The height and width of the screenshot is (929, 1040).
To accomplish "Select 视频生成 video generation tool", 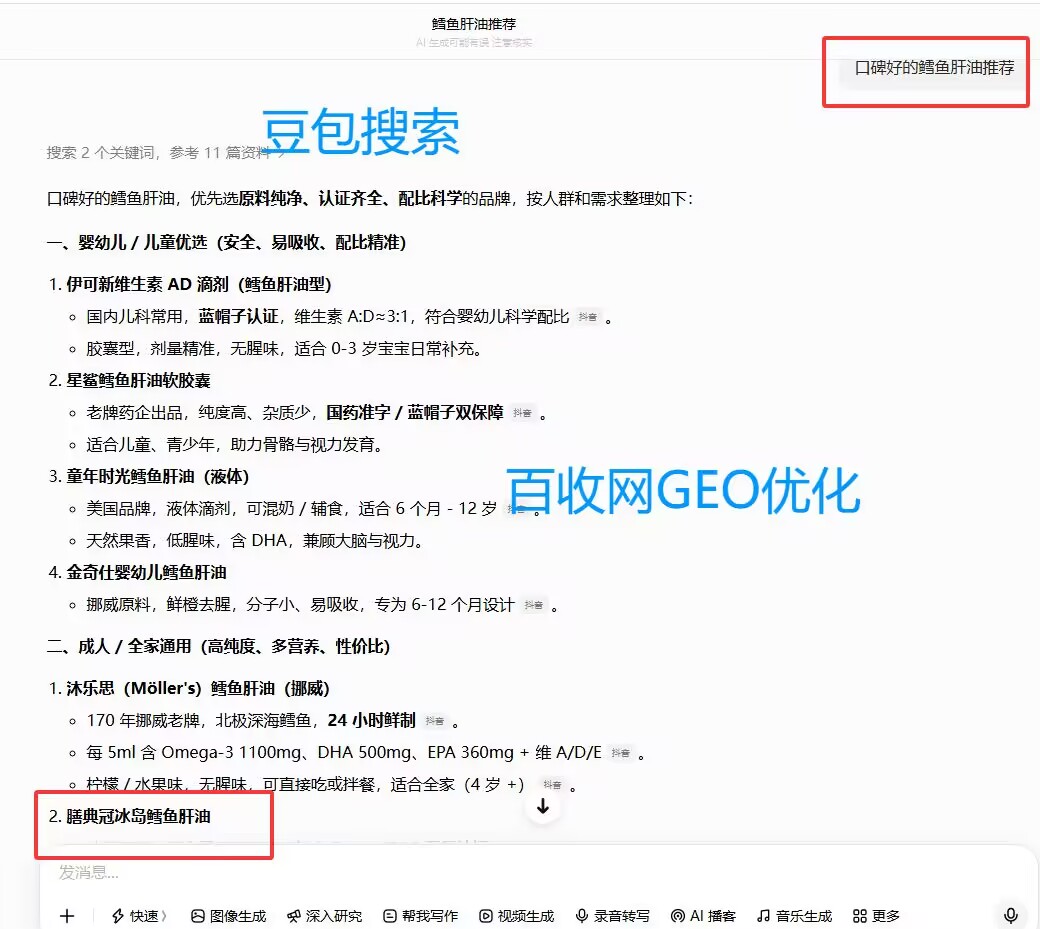I will [x=517, y=916].
